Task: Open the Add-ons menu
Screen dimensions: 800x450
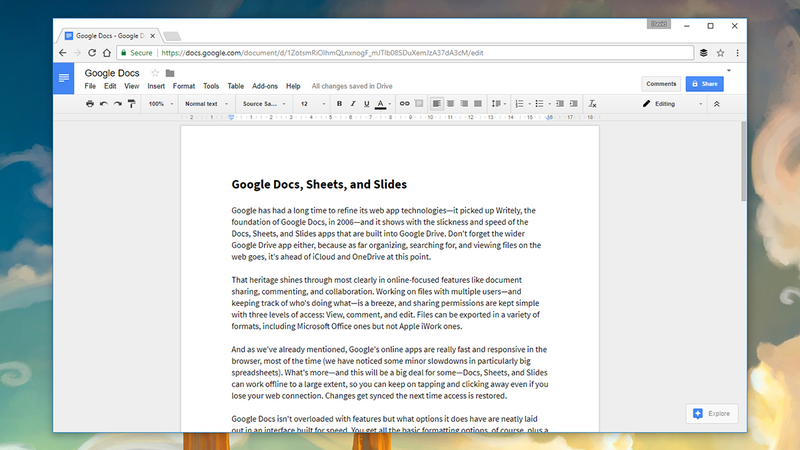Action: click(265, 86)
